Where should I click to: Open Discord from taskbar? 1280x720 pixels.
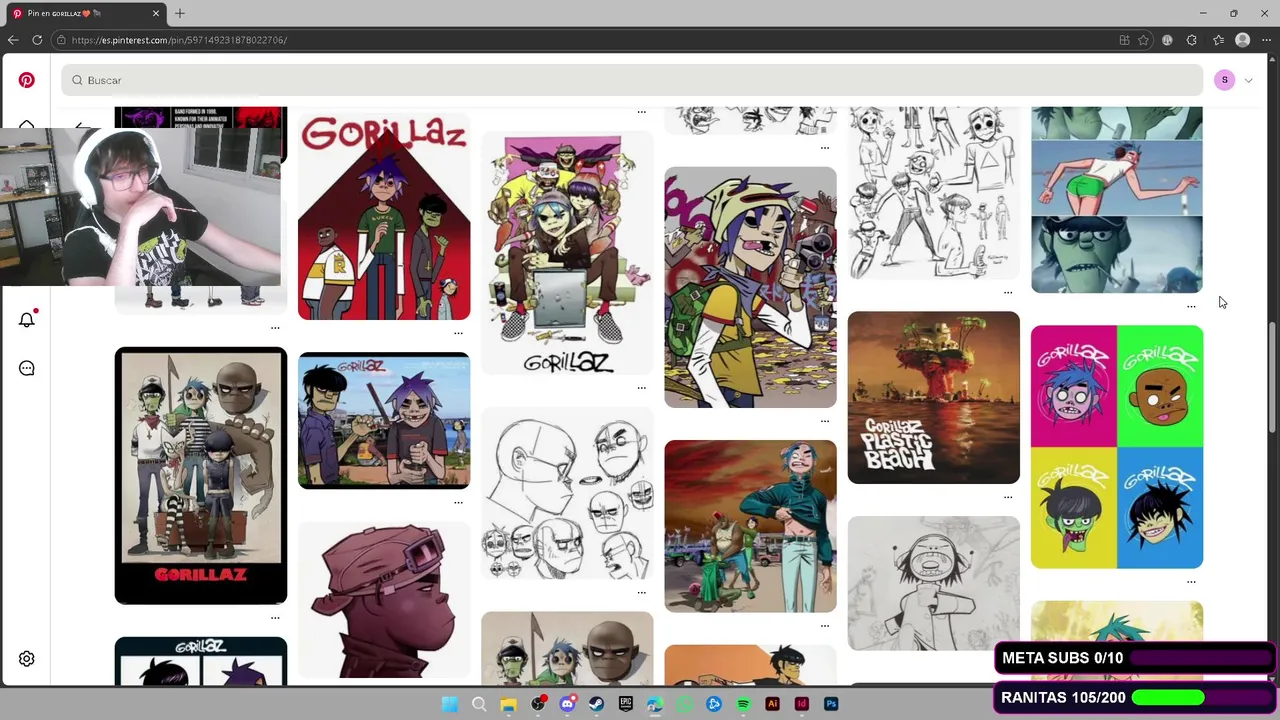[567, 704]
